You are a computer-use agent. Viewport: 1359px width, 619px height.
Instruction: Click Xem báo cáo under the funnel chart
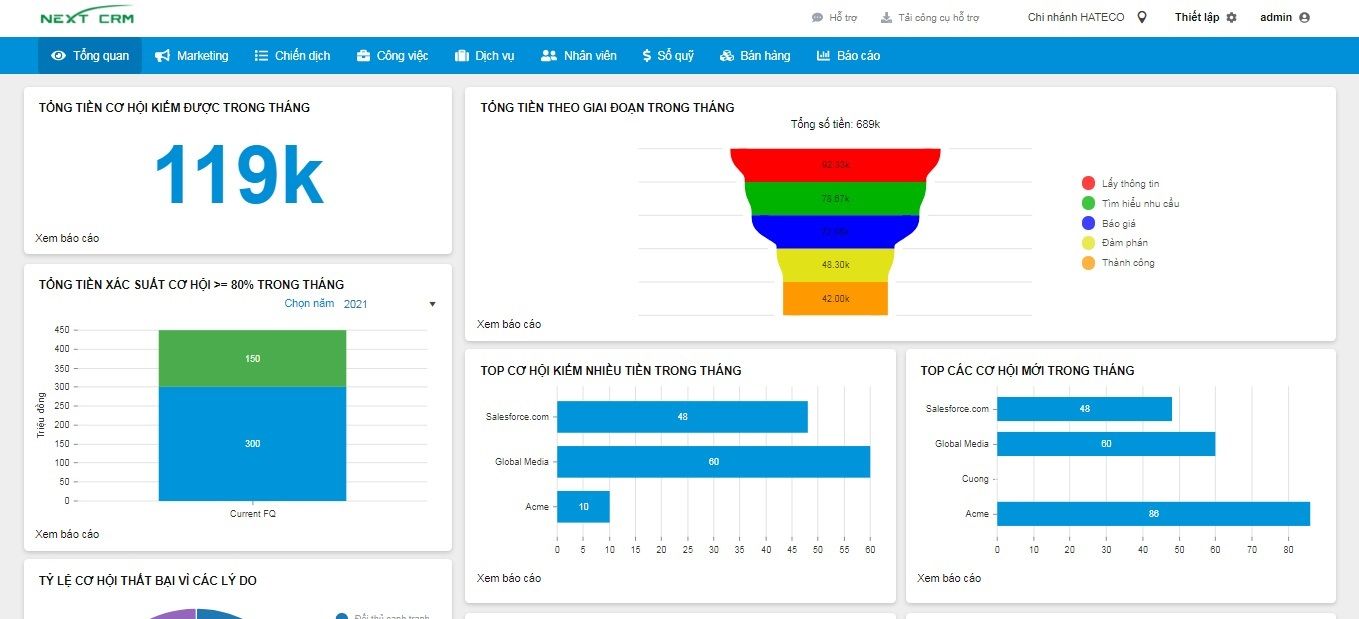(x=509, y=324)
